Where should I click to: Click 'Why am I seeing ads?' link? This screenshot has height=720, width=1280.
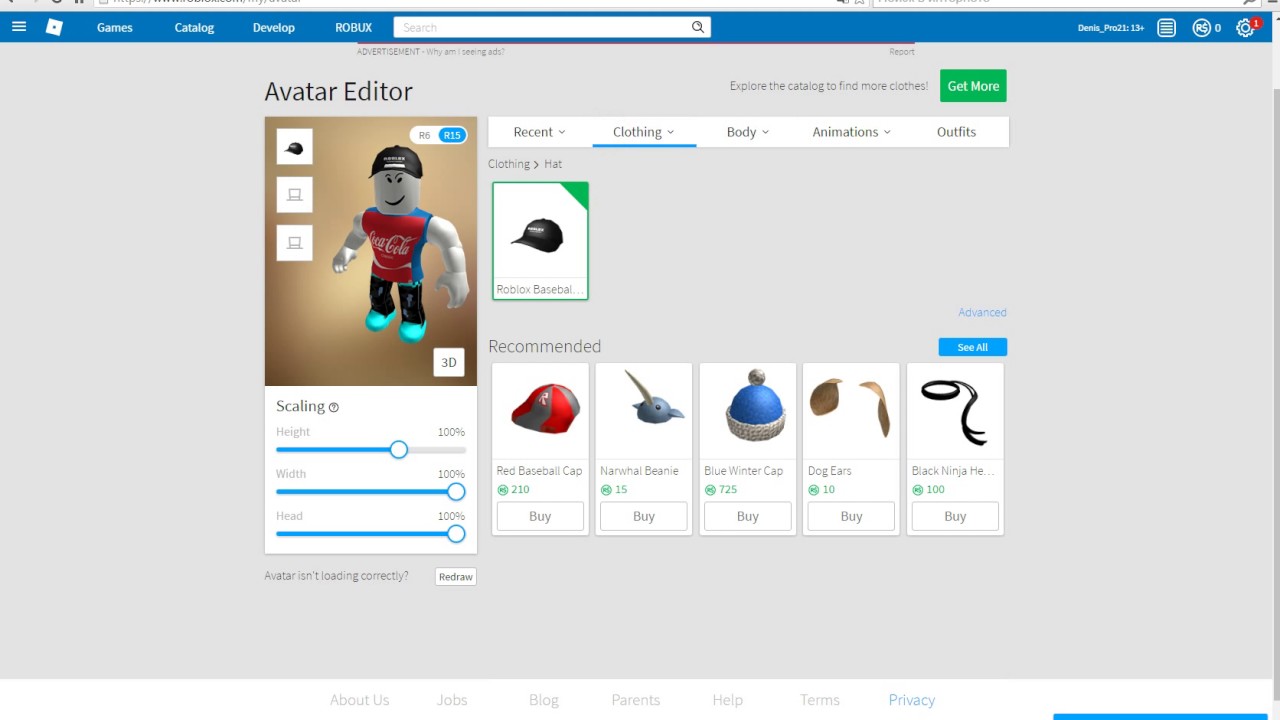pyautogui.click(x=465, y=52)
